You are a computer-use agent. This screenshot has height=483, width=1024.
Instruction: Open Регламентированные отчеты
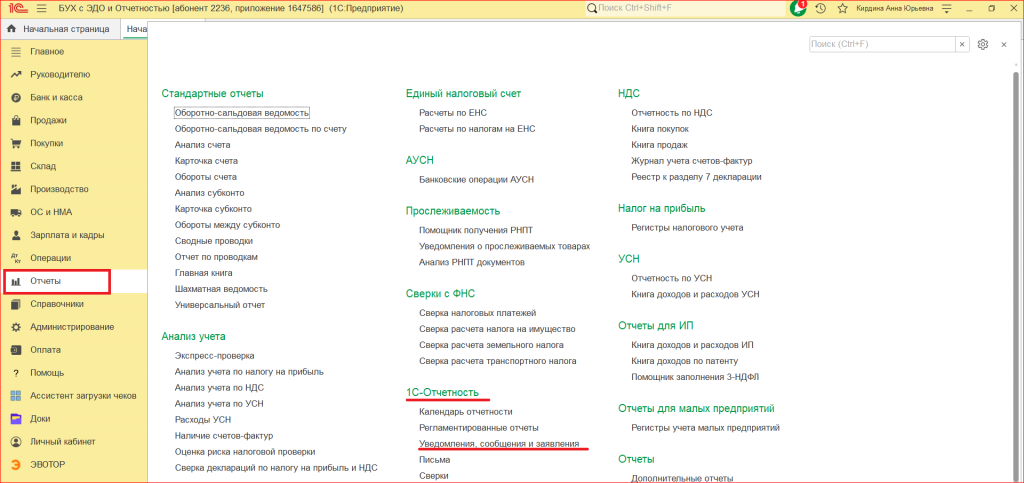coord(479,428)
